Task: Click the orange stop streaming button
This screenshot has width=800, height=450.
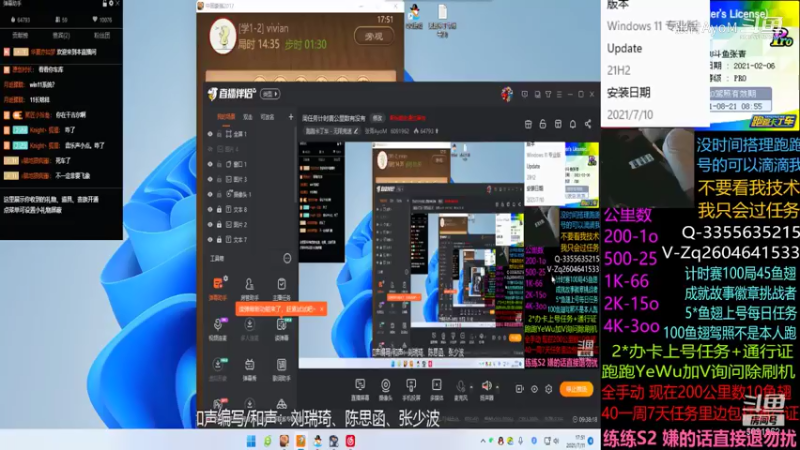Action: pos(577,389)
